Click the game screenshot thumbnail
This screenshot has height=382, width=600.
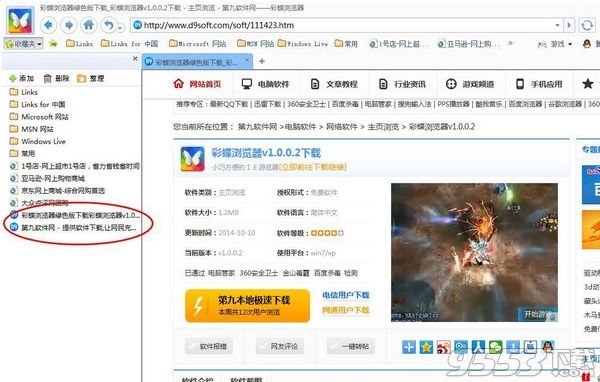pos(474,252)
